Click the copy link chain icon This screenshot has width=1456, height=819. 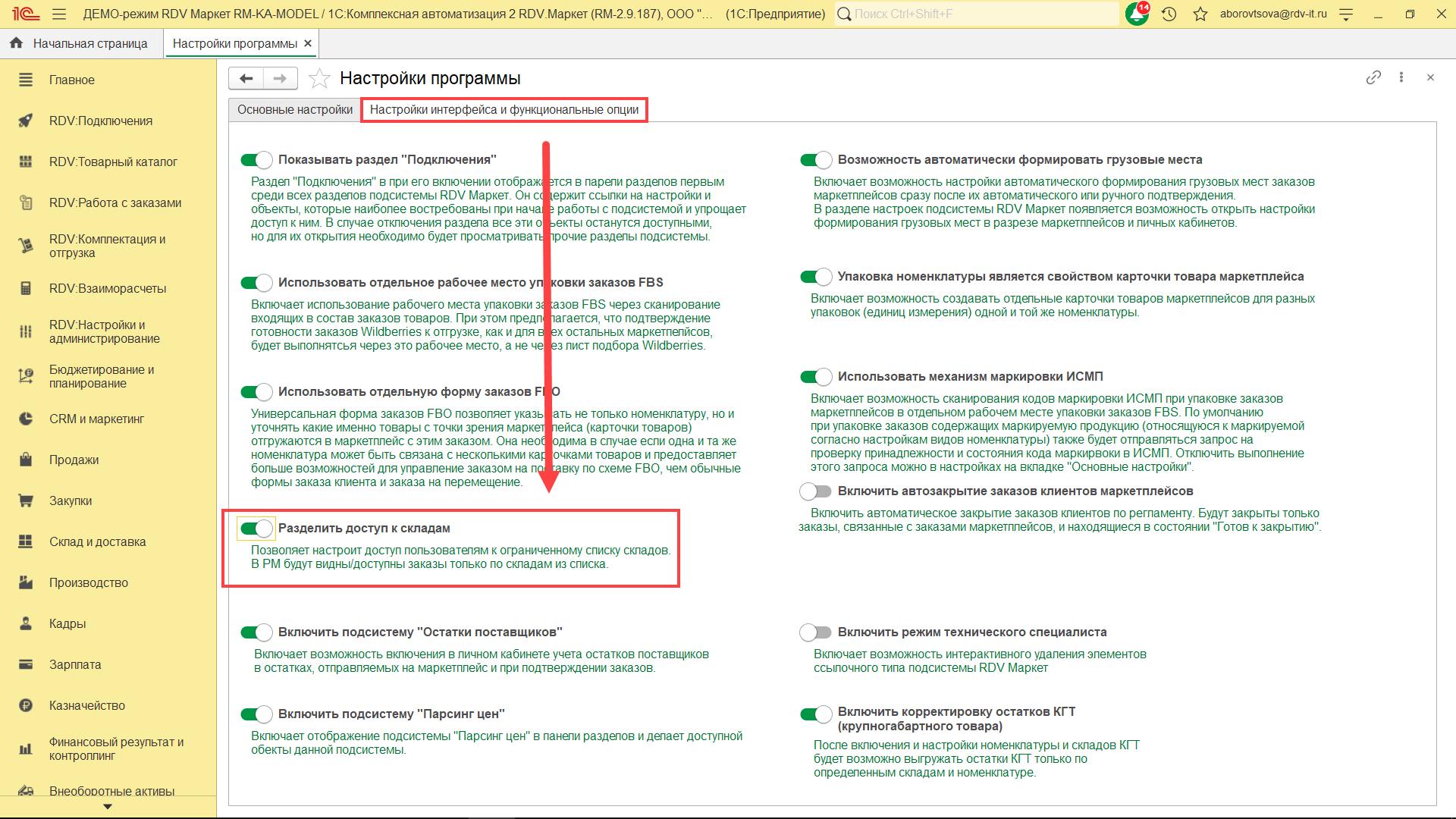click(1373, 77)
